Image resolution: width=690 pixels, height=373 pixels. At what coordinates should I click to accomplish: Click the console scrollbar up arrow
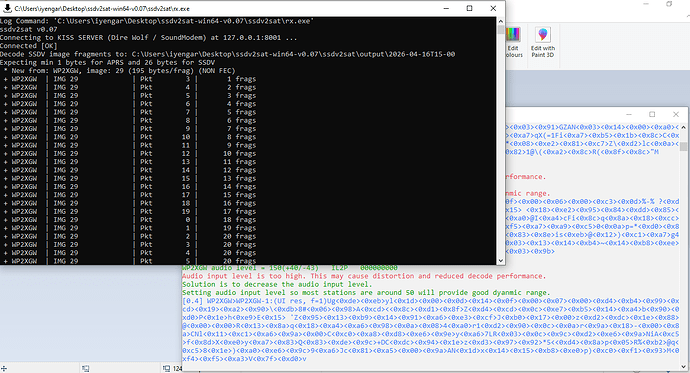tap(501, 21)
